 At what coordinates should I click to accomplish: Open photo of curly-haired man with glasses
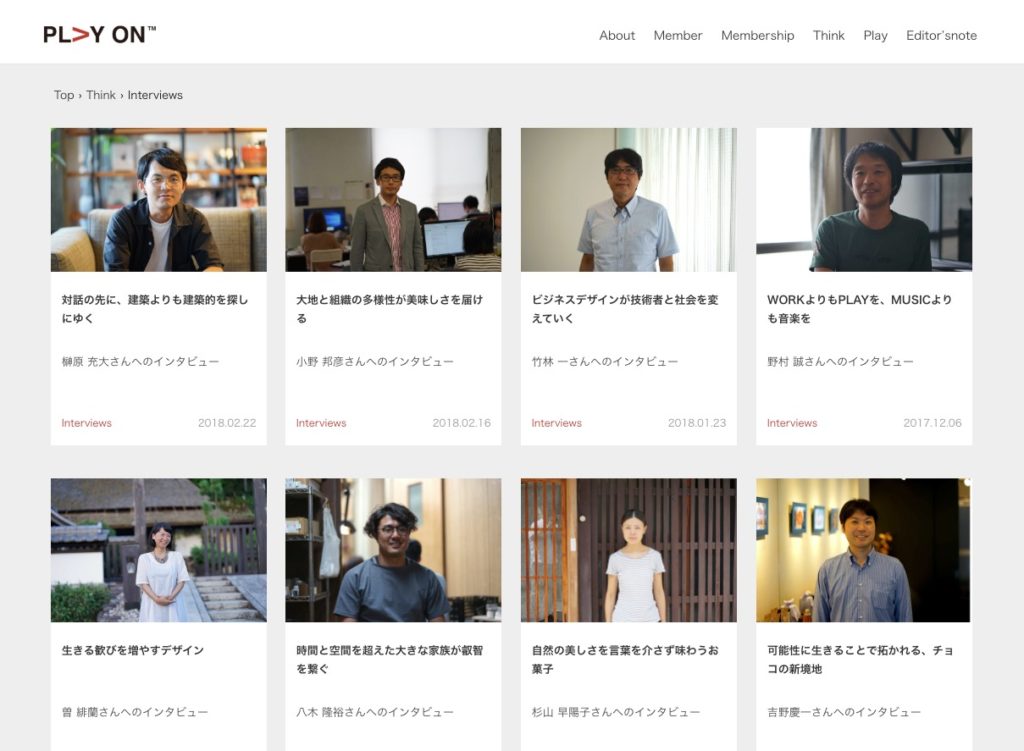tap(393, 550)
